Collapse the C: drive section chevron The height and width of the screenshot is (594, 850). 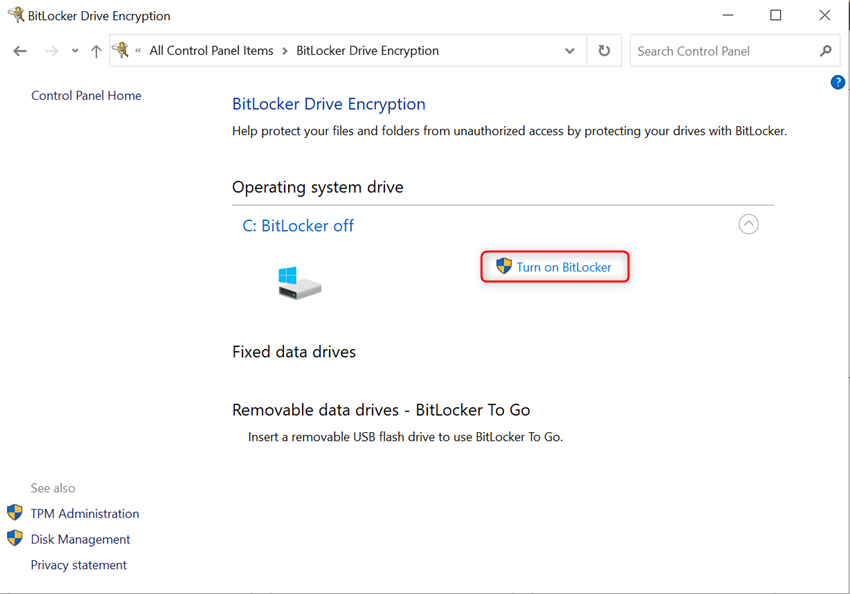click(x=748, y=224)
